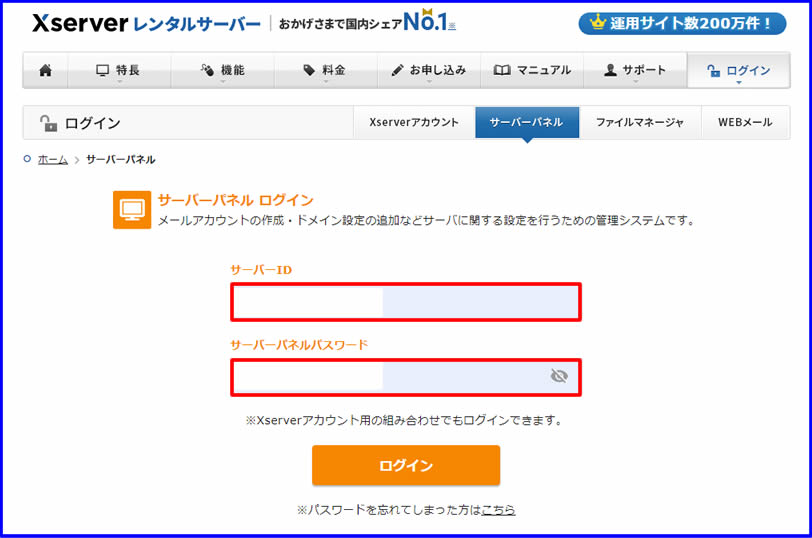The height and width of the screenshot is (538, 812).
Task: Open the 料金 menu
Action: click(x=326, y=70)
